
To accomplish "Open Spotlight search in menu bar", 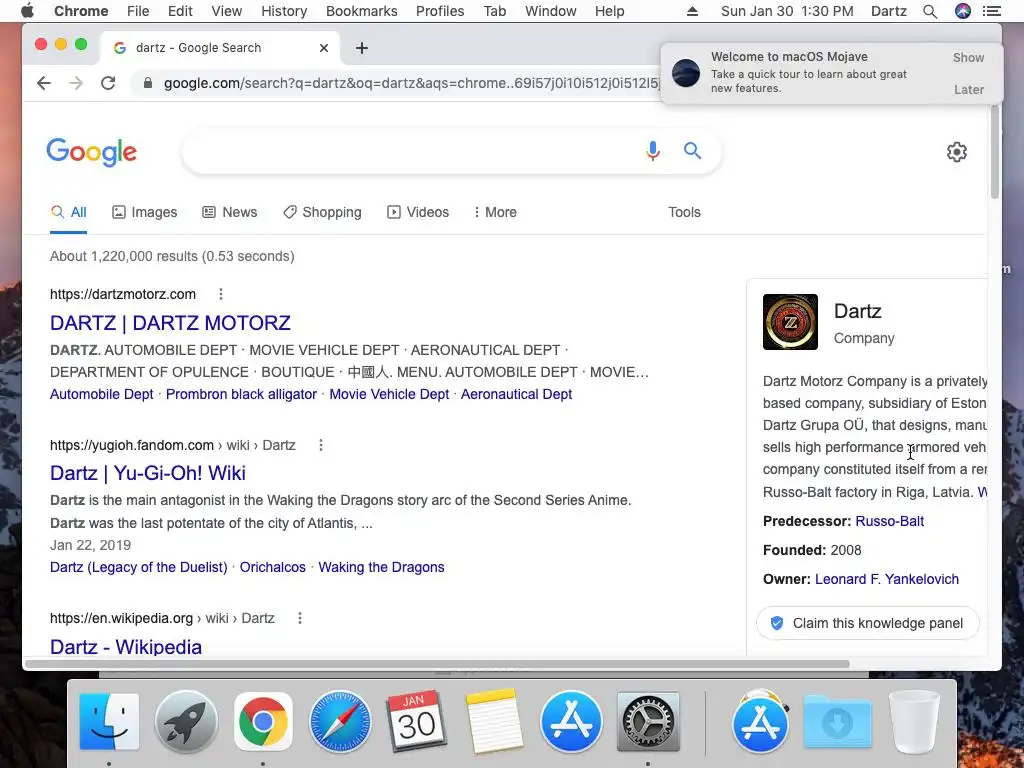I will point(930,11).
